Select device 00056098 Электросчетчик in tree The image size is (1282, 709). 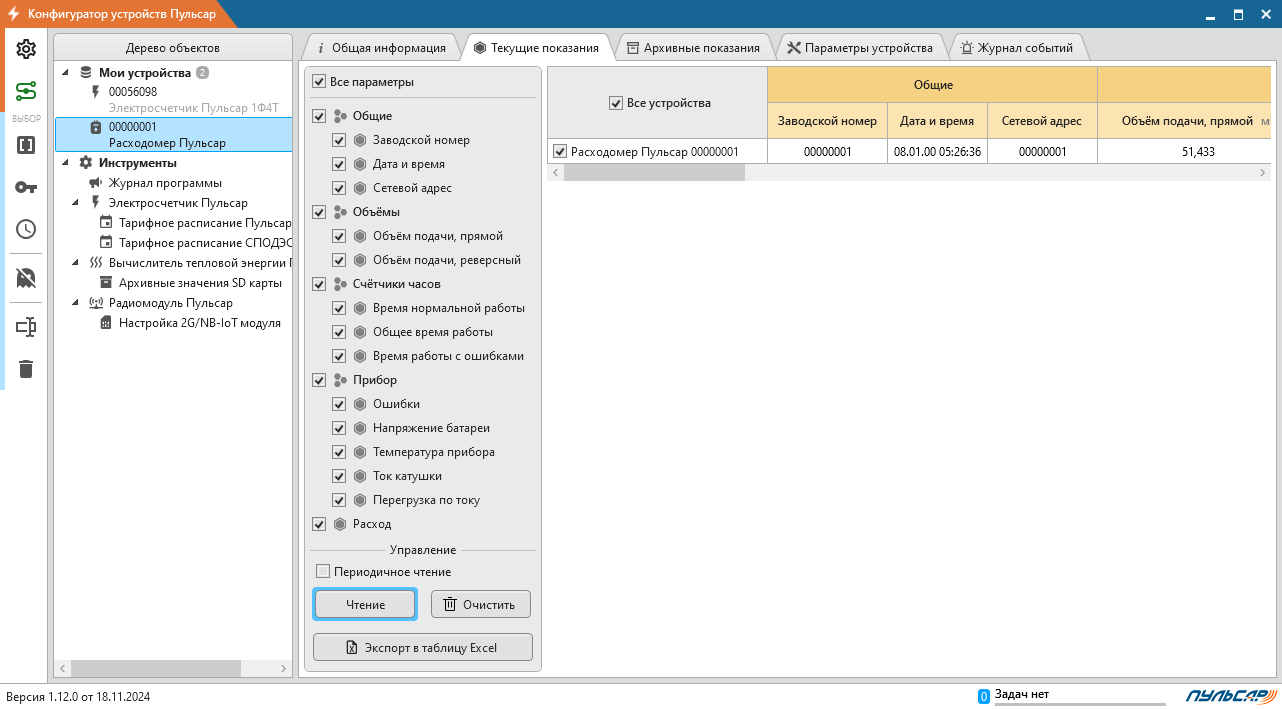[174, 99]
